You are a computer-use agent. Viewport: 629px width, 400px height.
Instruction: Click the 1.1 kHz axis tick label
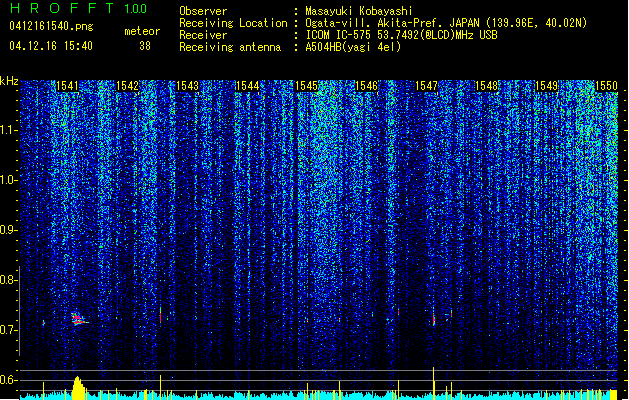8,130
